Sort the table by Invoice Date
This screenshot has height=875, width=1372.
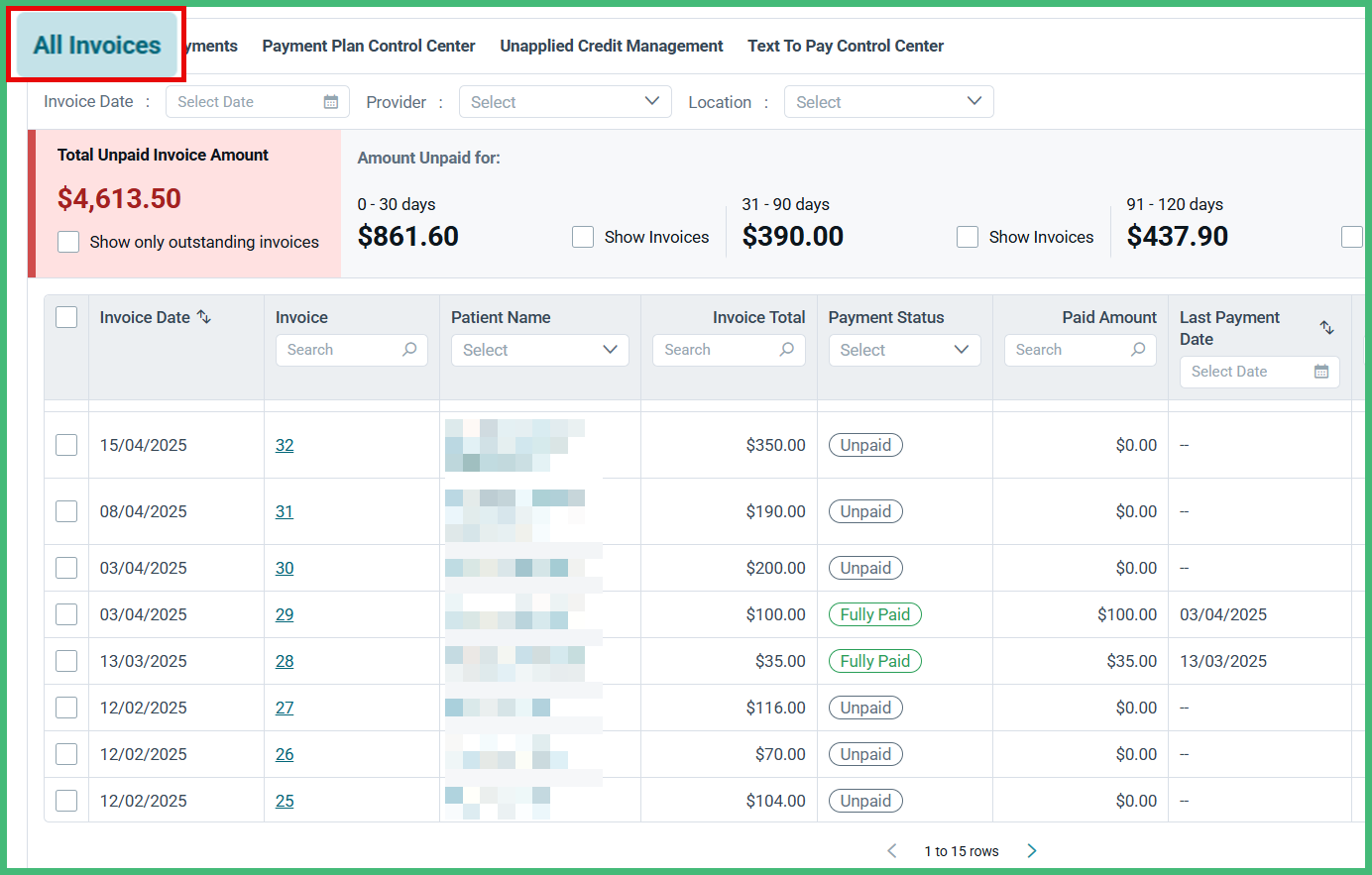point(202,316)
